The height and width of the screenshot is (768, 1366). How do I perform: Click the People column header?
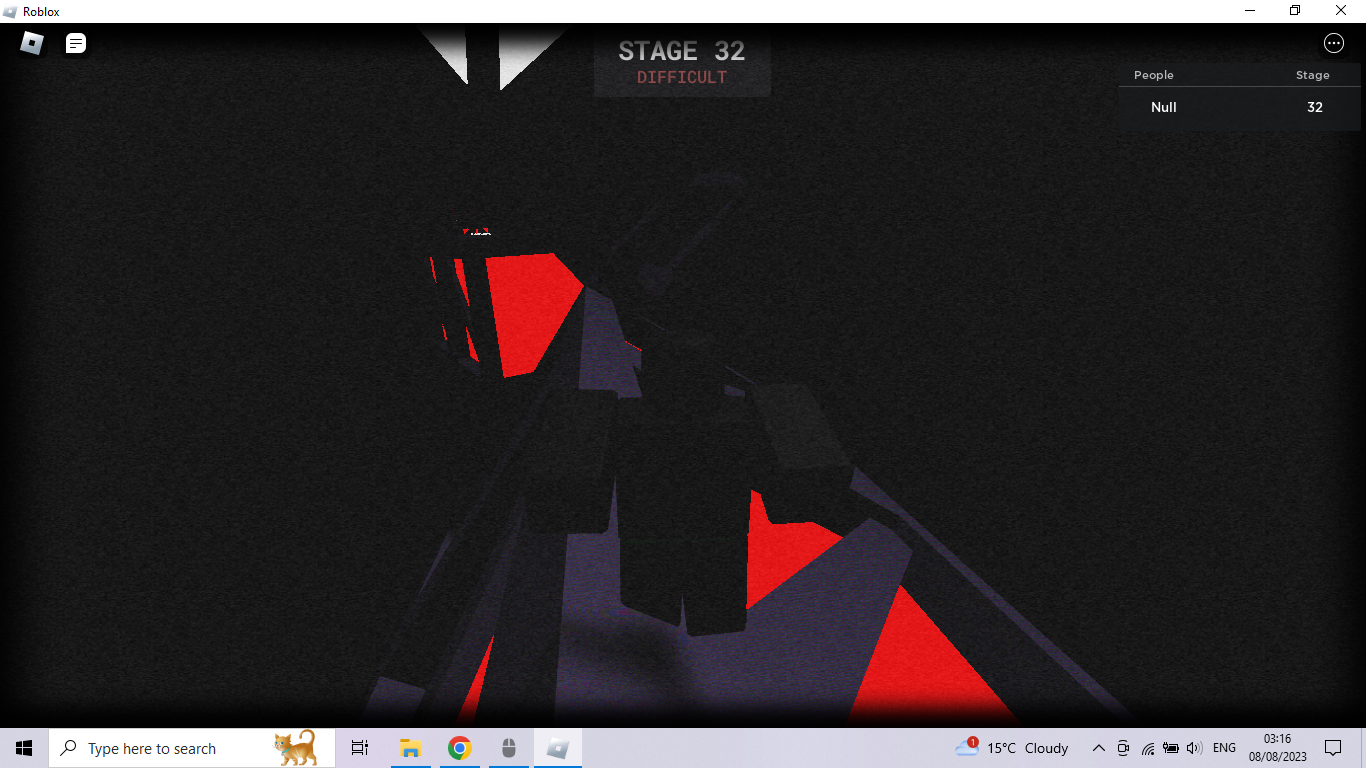pos(1153,75)
